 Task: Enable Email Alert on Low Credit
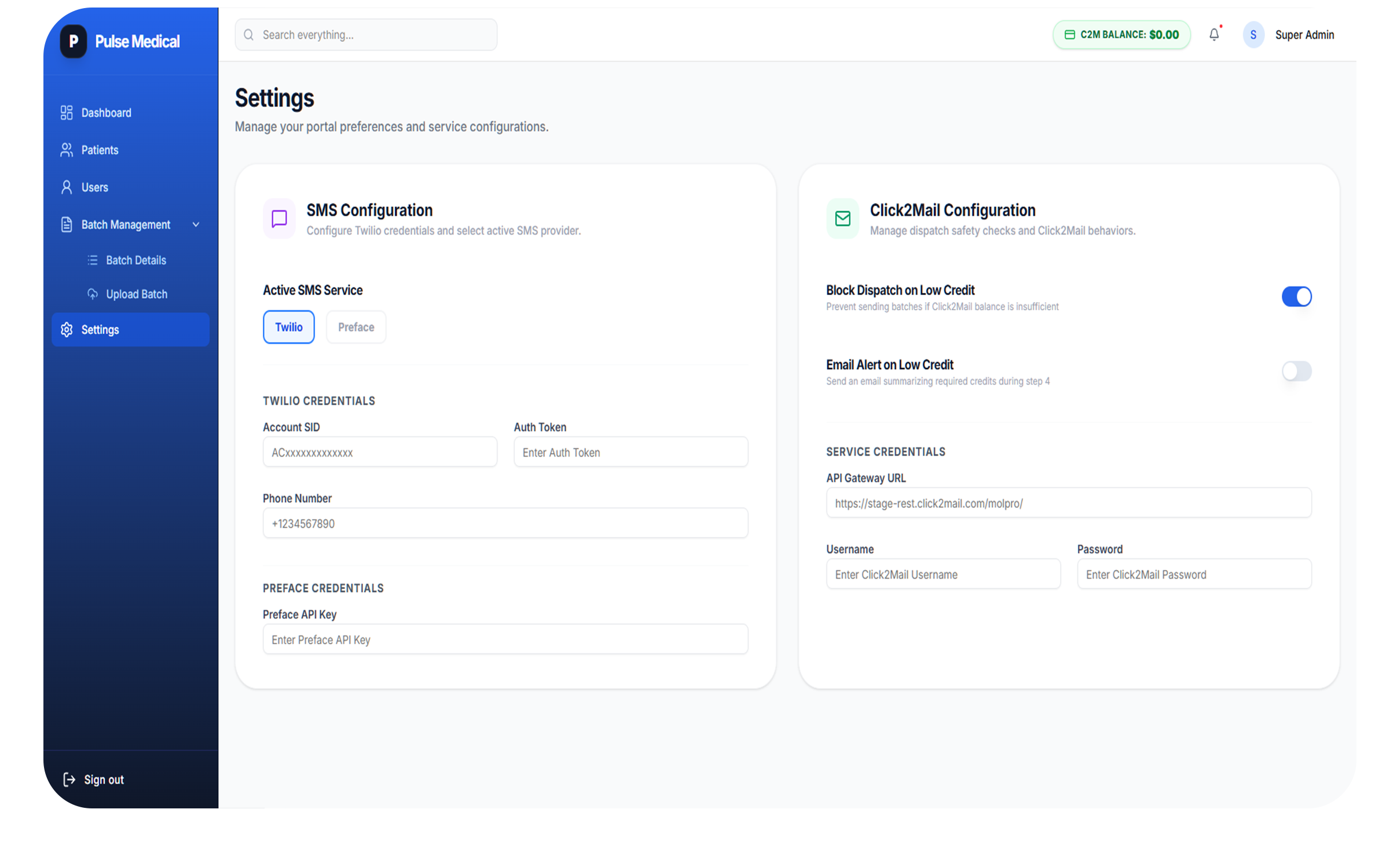point(1297,371)
